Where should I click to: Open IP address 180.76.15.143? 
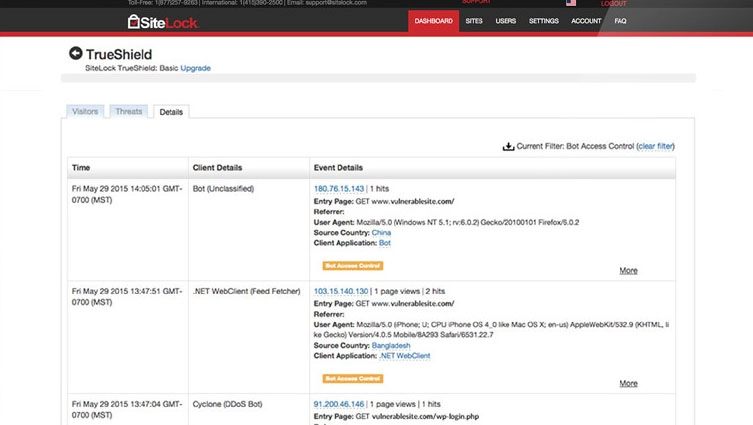pos(339,189)
